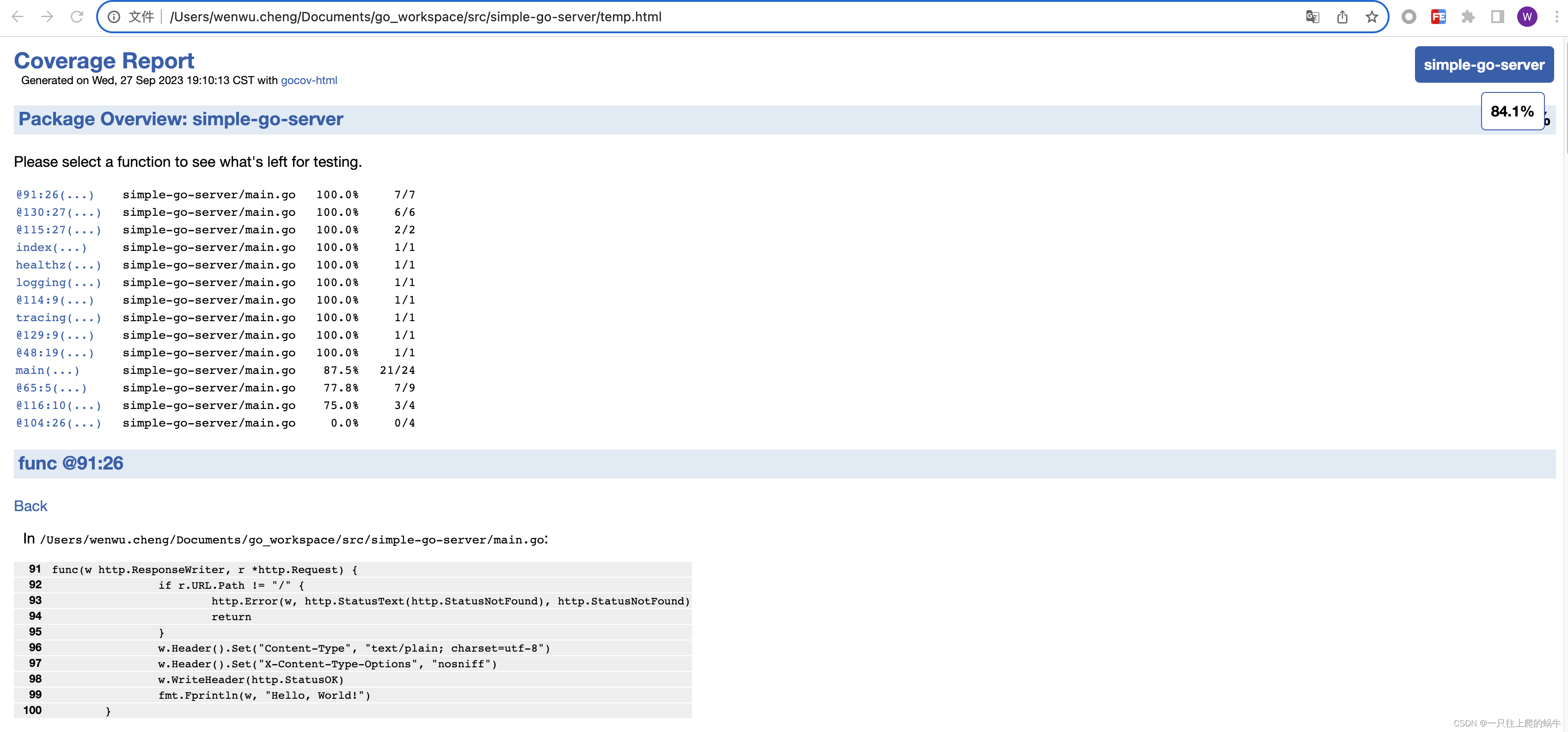The height and width of the screenshot is (732, 1568).
Task: Bookmark this page with the star icon
Action: point(1372,17)
